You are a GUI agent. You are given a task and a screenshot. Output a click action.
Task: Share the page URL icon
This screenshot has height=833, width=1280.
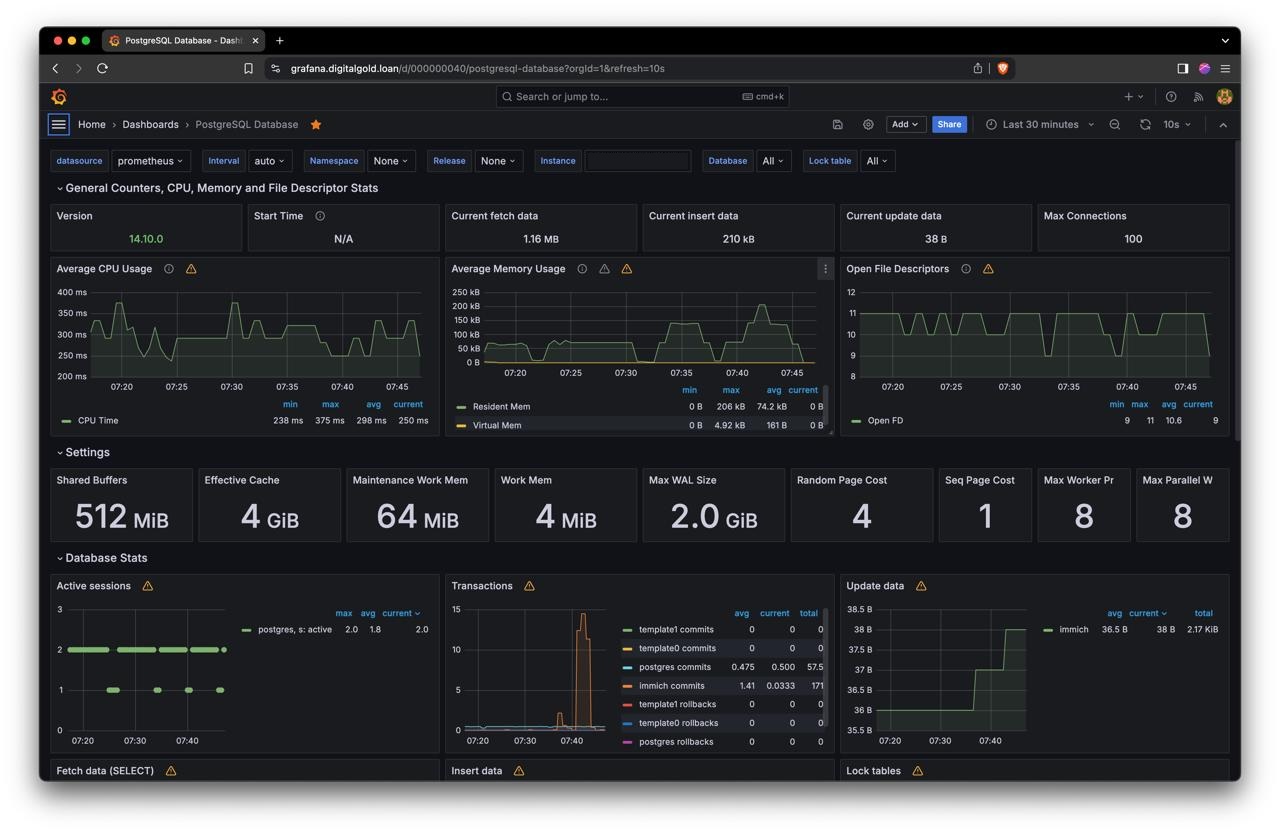pyautogui.click(x=978, y=68)
